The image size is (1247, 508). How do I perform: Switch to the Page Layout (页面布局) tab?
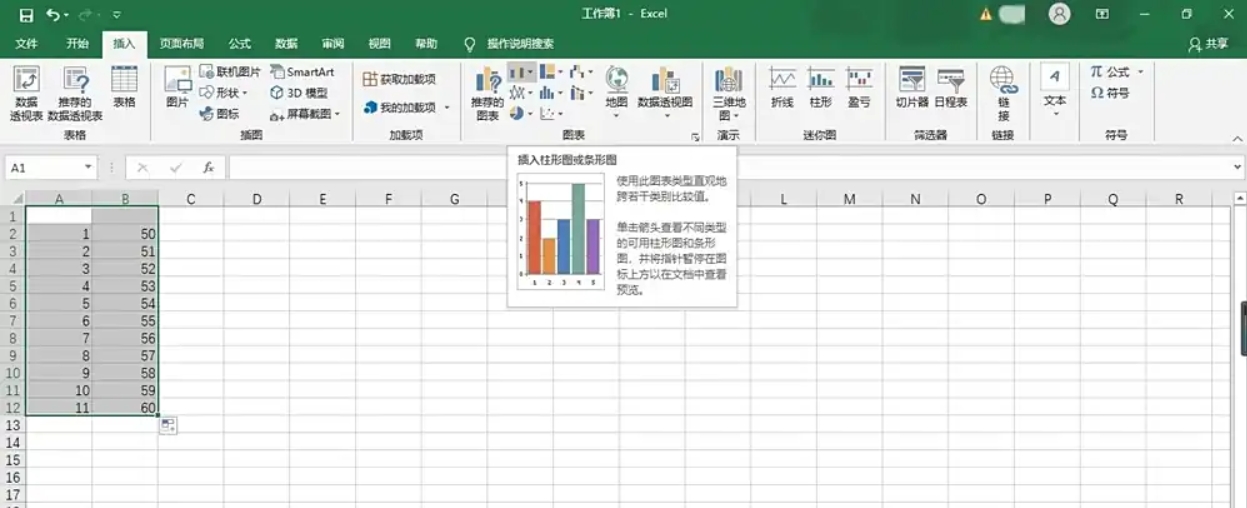[182, 44]
